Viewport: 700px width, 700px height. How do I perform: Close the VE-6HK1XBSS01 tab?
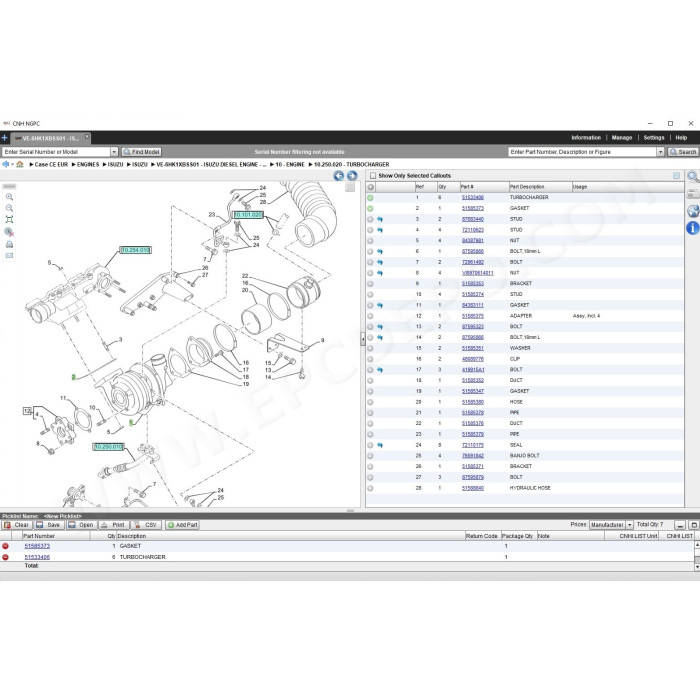[87, 136]
